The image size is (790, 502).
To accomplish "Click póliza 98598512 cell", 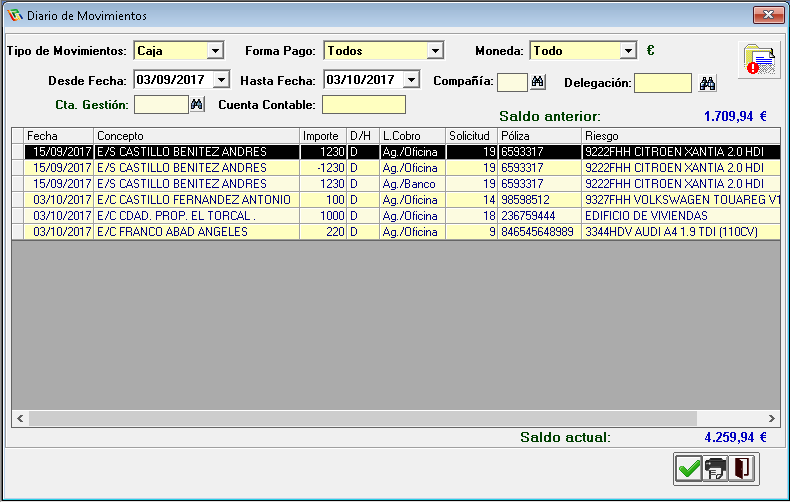I will (540, 200).
